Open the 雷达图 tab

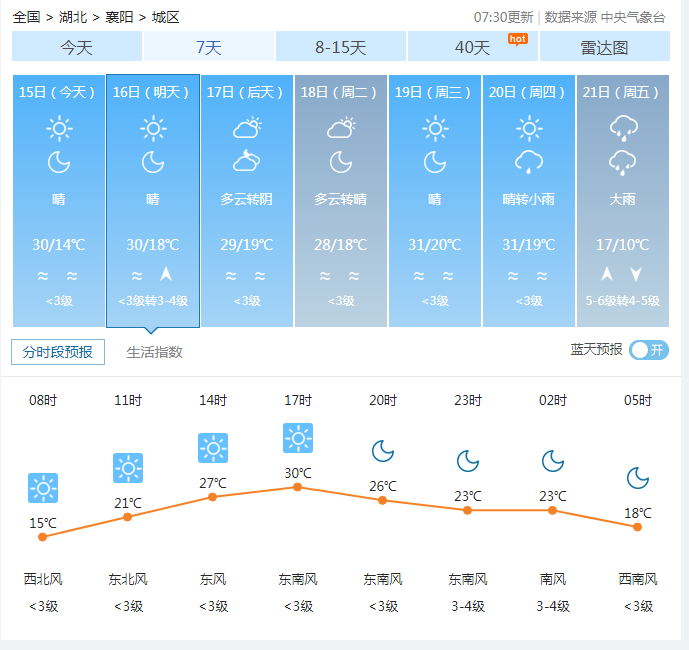[x=604, y=47]
